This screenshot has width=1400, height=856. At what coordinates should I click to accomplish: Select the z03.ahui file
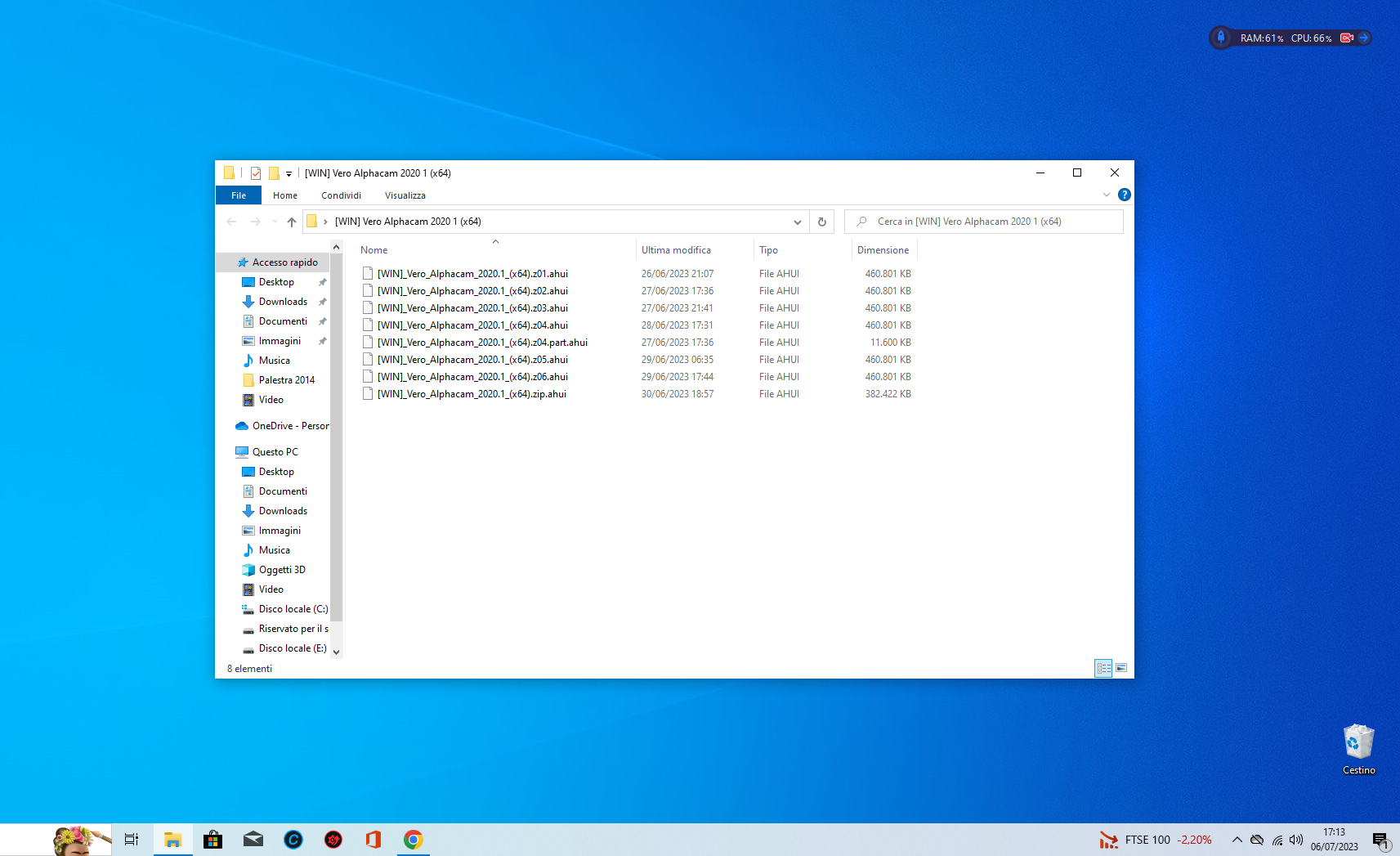click(x=472, y=308)
